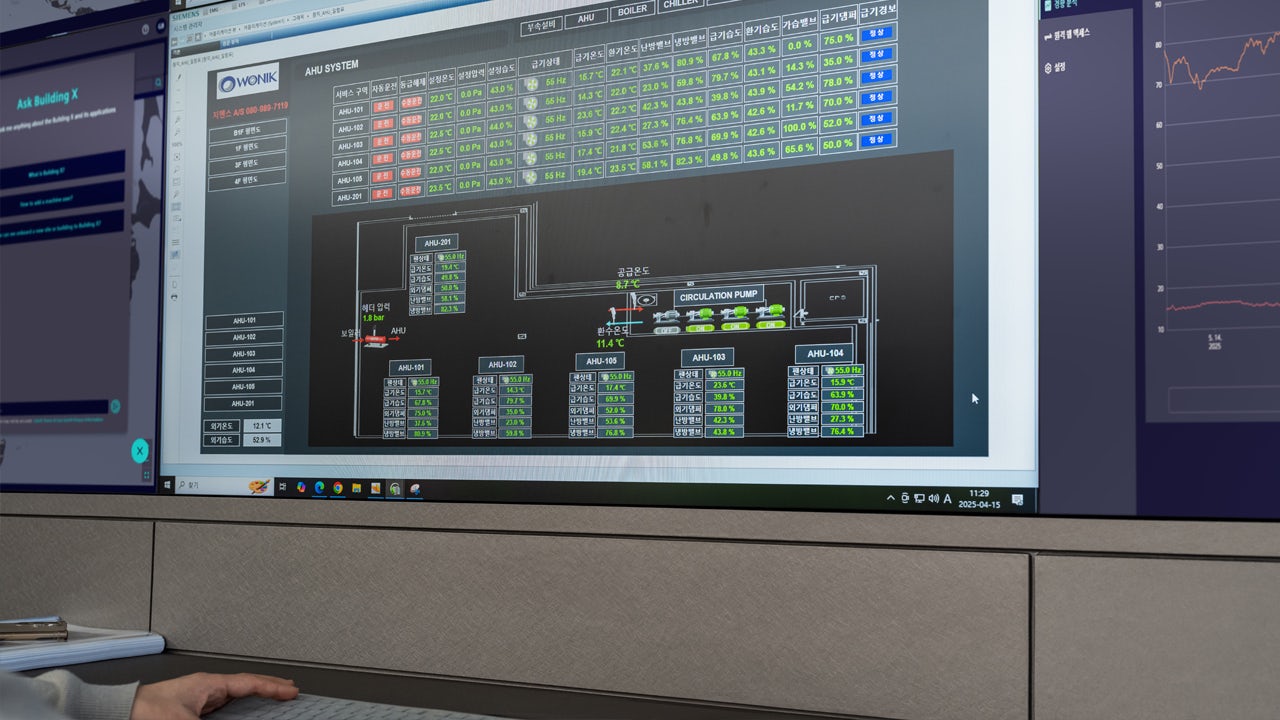
Task: Toggle 수동운전 for AHU-103
Action: (x=413, y=140)
